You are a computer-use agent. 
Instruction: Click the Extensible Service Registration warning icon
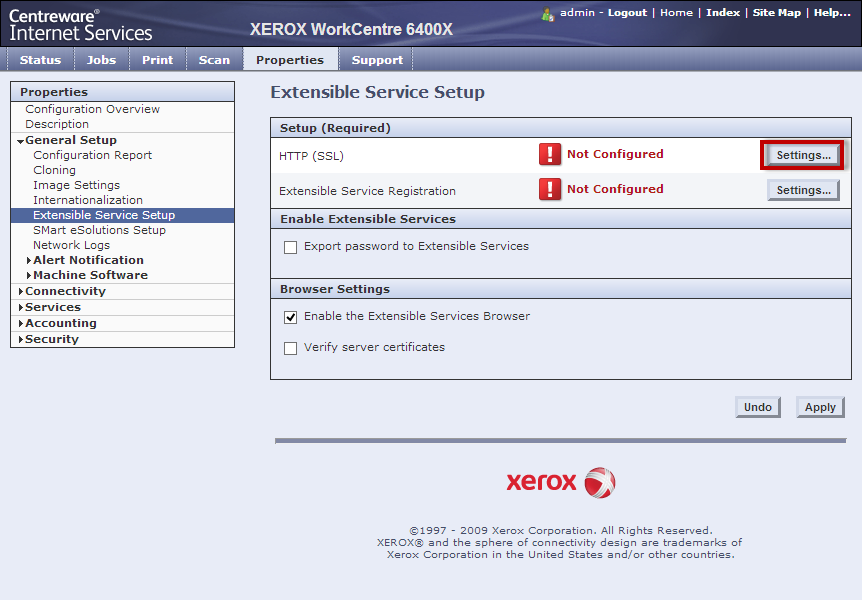(x=550, y=189)
